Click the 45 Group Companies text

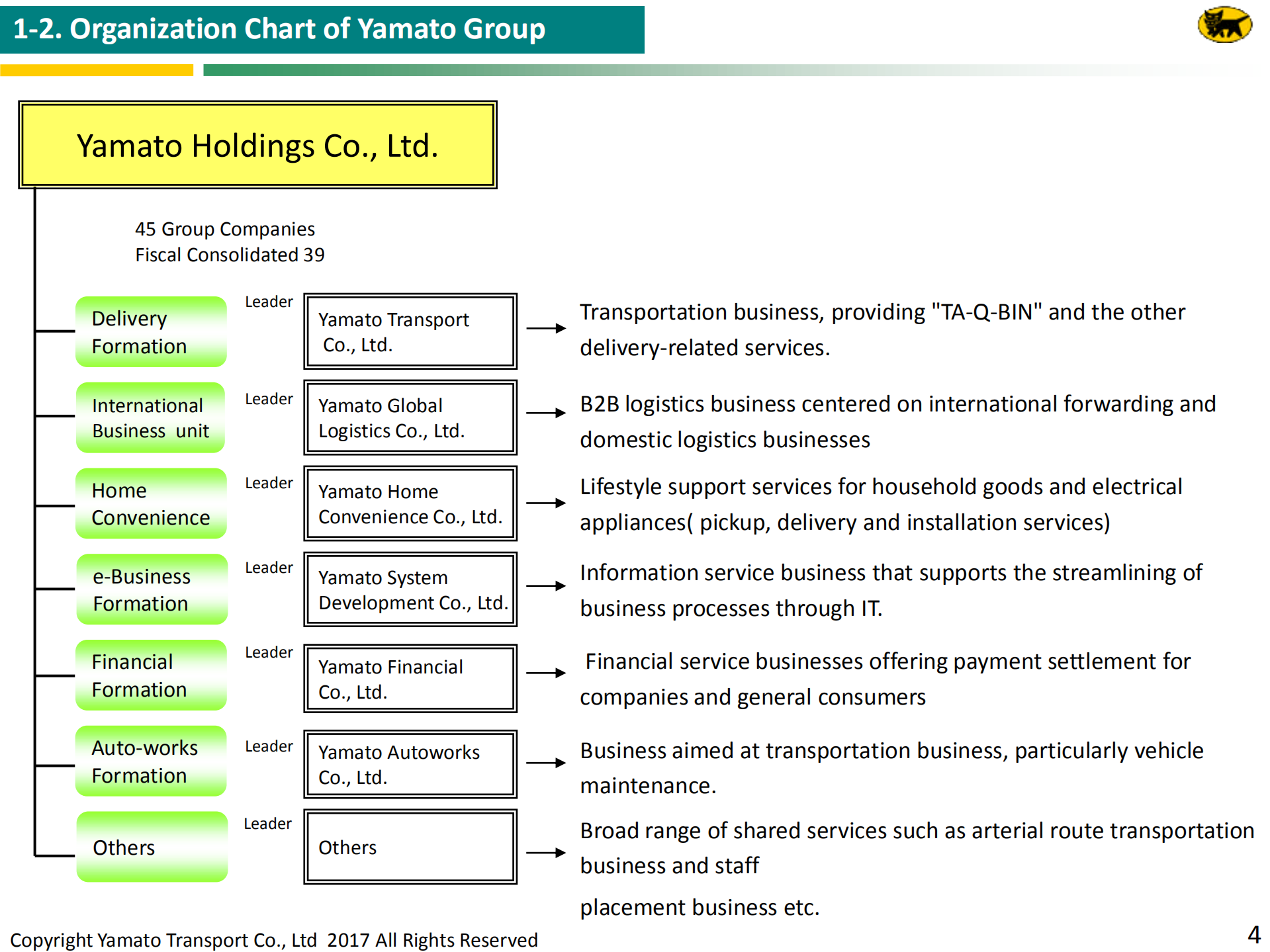(x=225, y=229)
